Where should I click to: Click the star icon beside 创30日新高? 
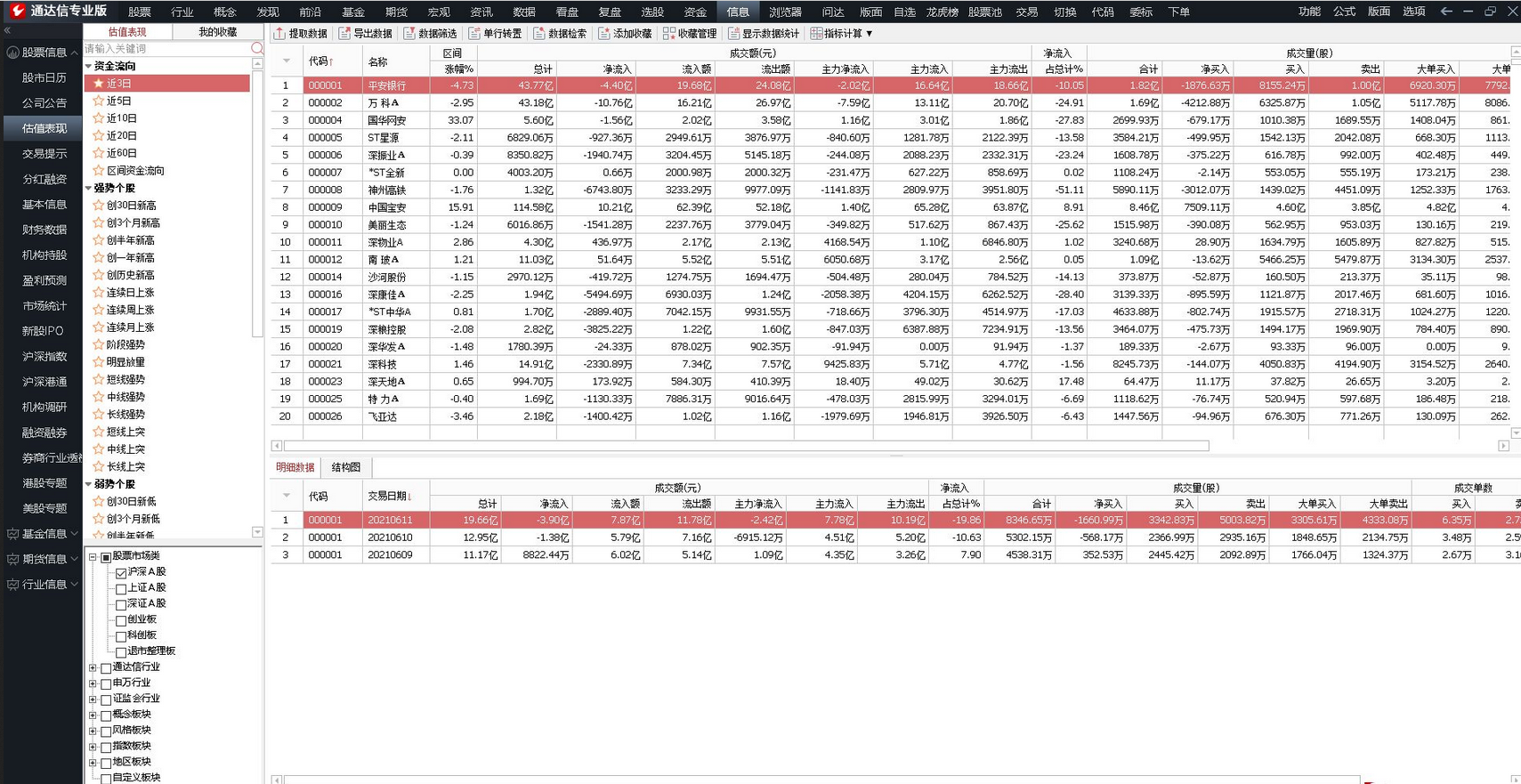pos(99,206)
